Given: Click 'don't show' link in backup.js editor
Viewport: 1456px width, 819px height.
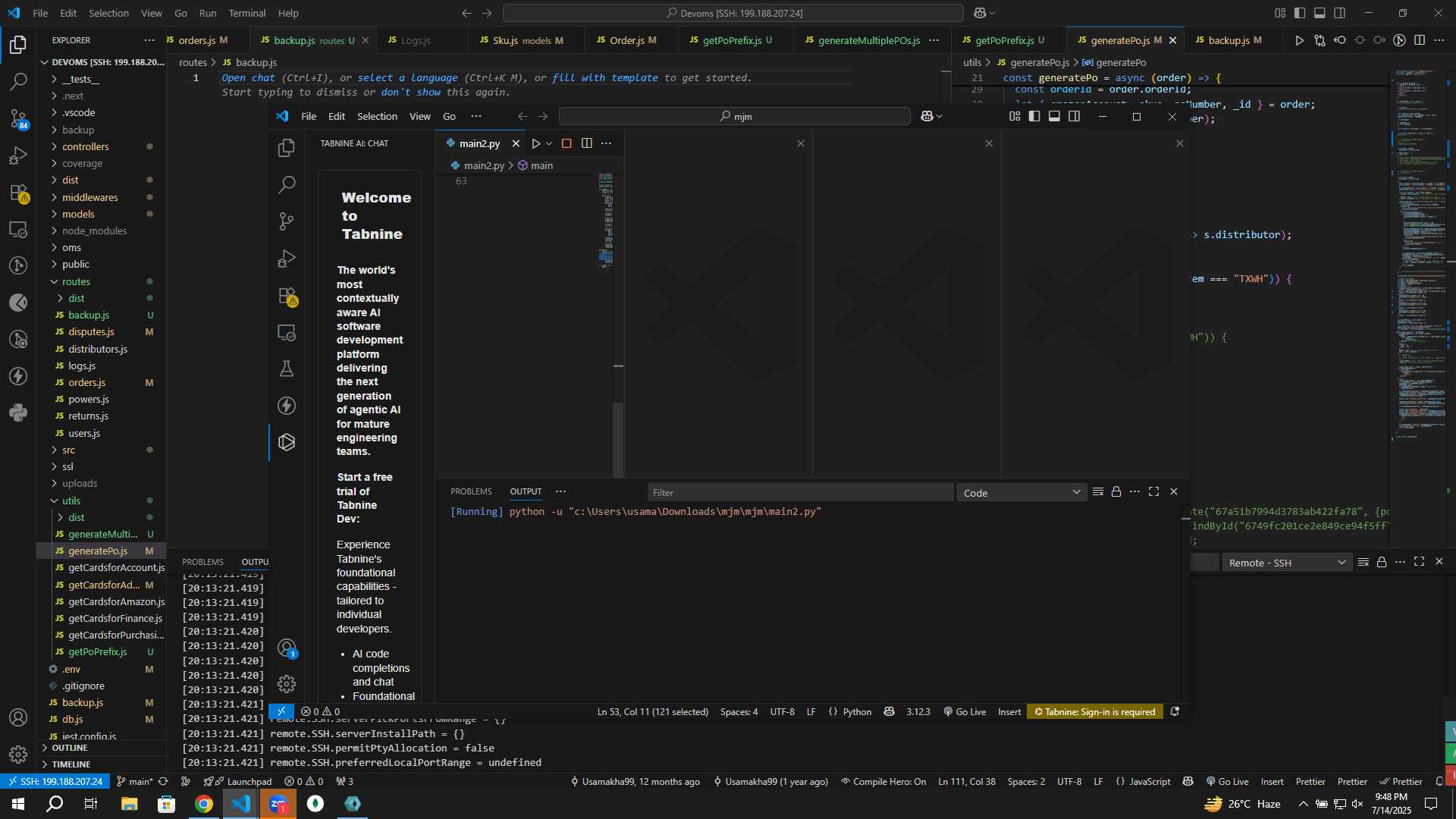Looking at the screenshot, I should (410, 92).
